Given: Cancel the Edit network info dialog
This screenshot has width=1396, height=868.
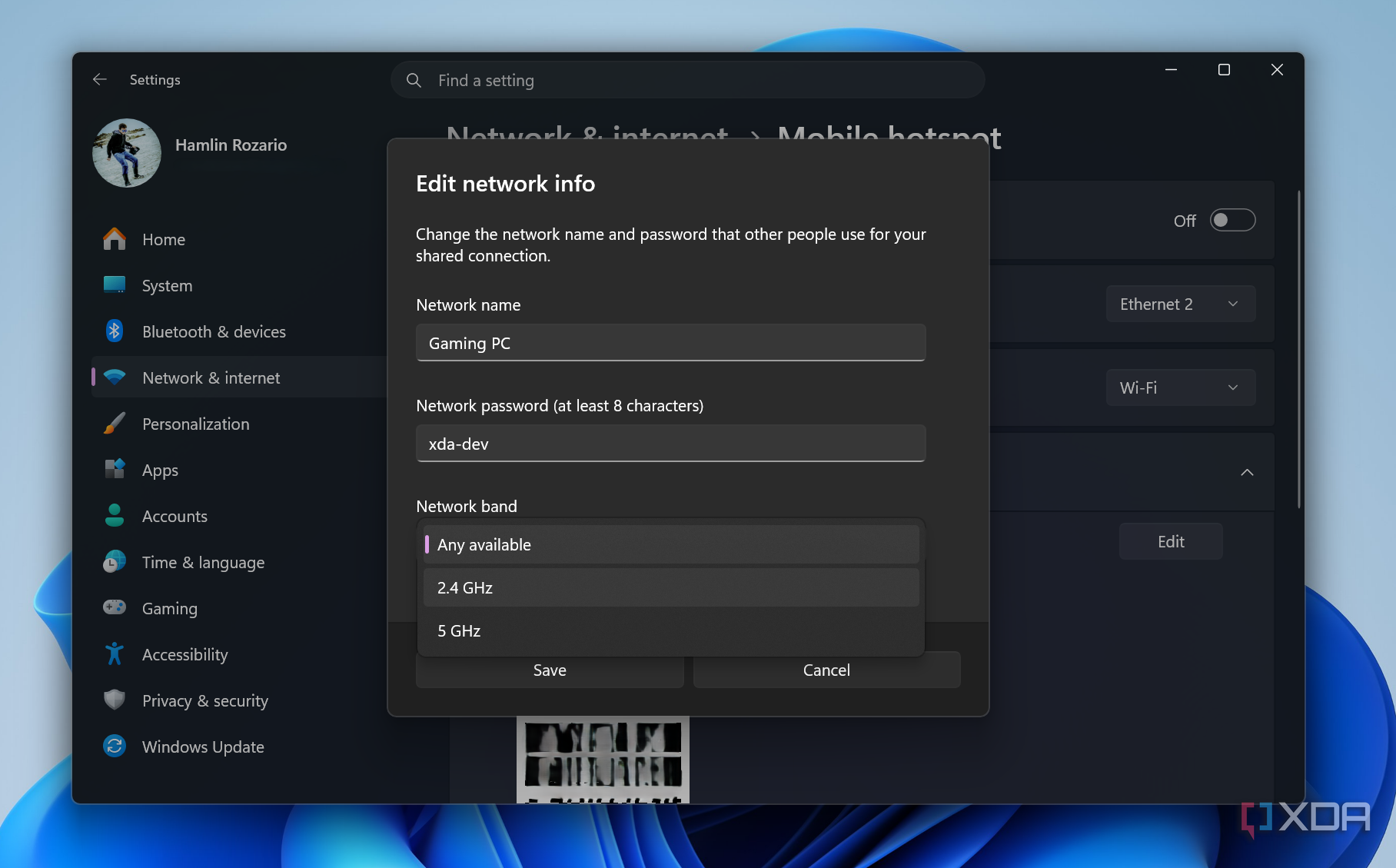Looking at the screenshot, I should pos(826,670).
